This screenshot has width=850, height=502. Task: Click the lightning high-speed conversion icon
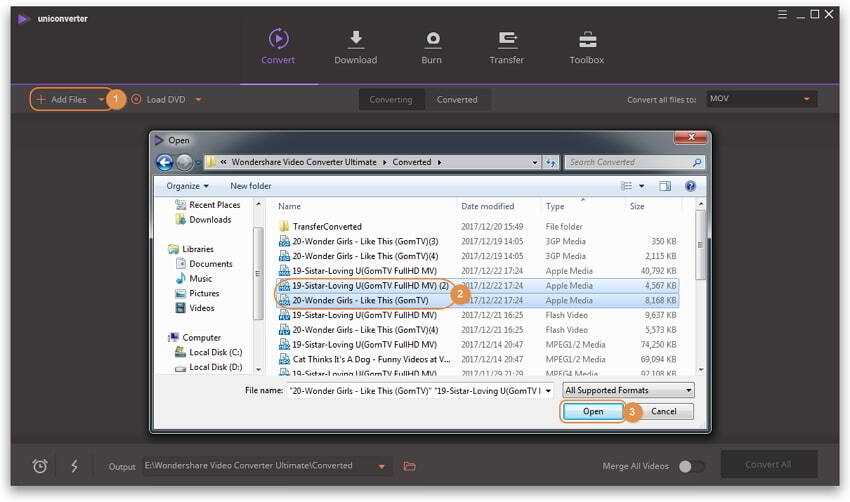click(x=74, y=466)
